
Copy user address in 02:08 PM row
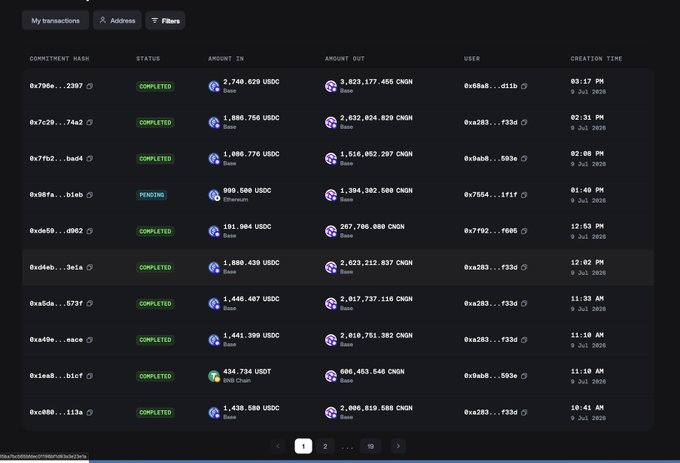[x=524, y=159]
